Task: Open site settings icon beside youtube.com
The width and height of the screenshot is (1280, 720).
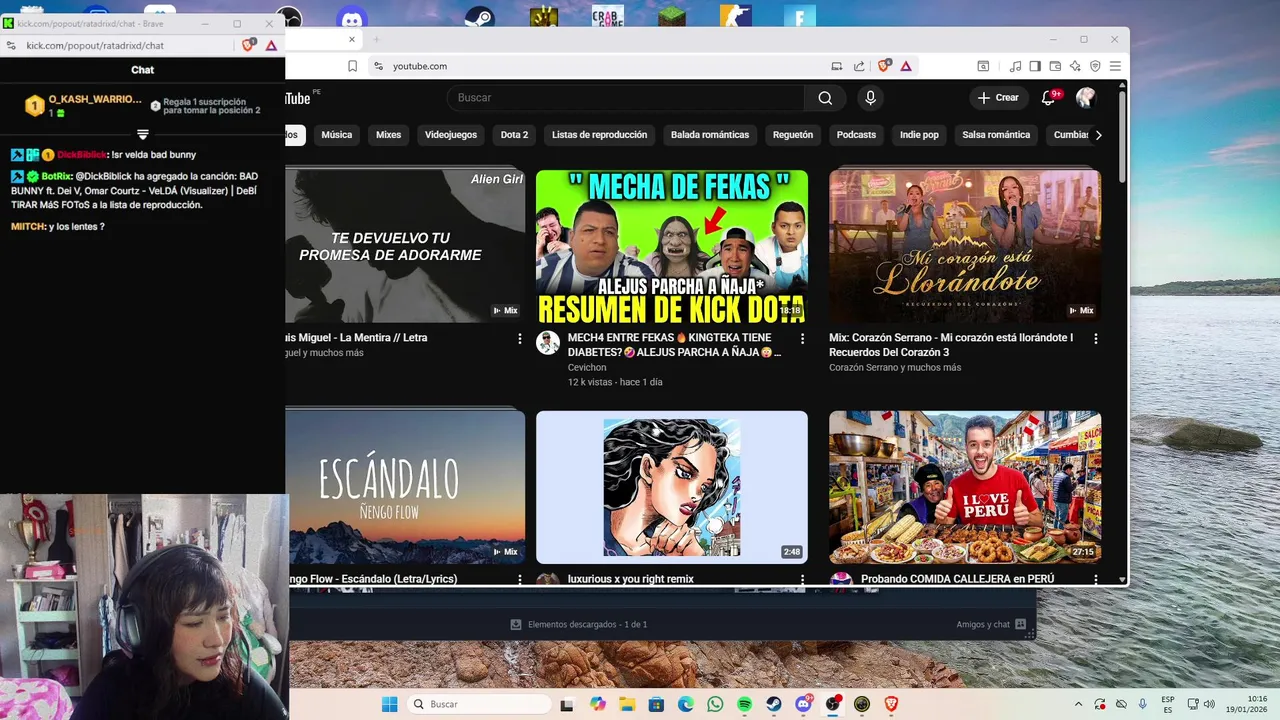Action: pos(378,66)
